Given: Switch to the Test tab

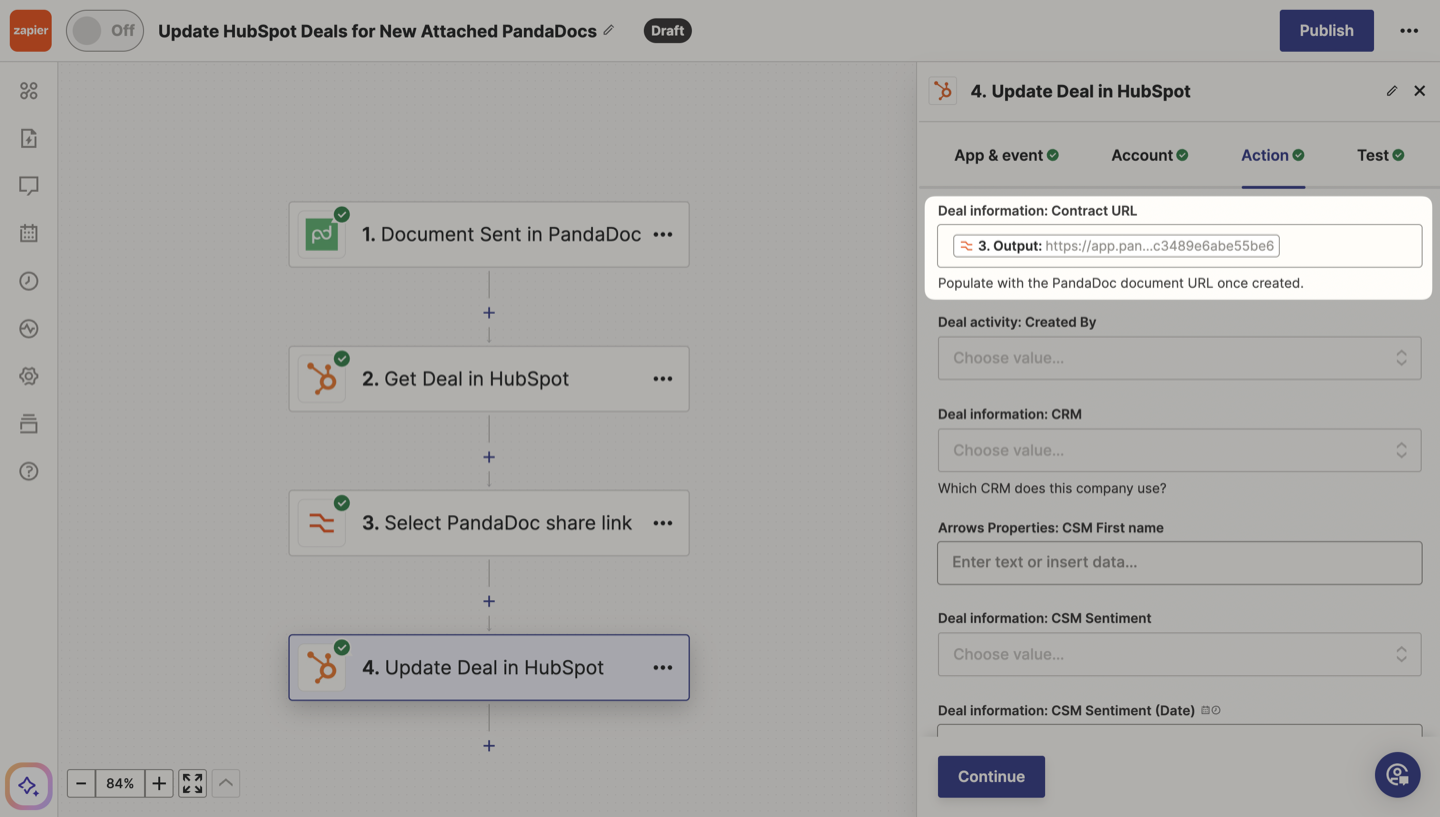Looking at the screenshot, I should pos(1380,155).
